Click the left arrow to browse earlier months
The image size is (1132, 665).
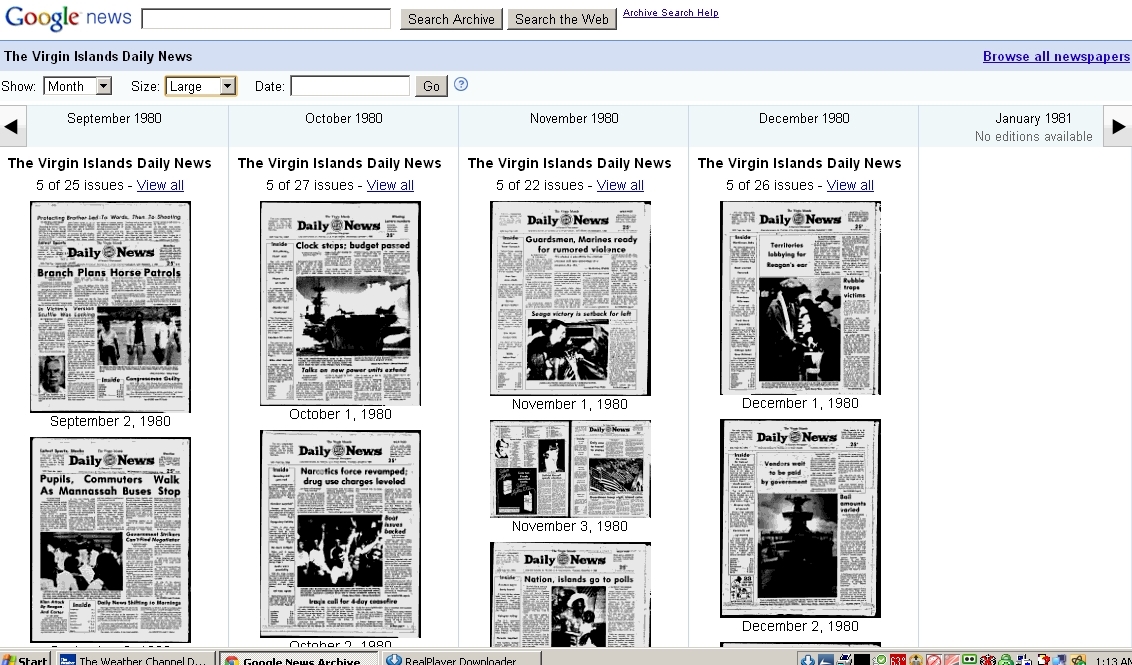tap(13, 127)
